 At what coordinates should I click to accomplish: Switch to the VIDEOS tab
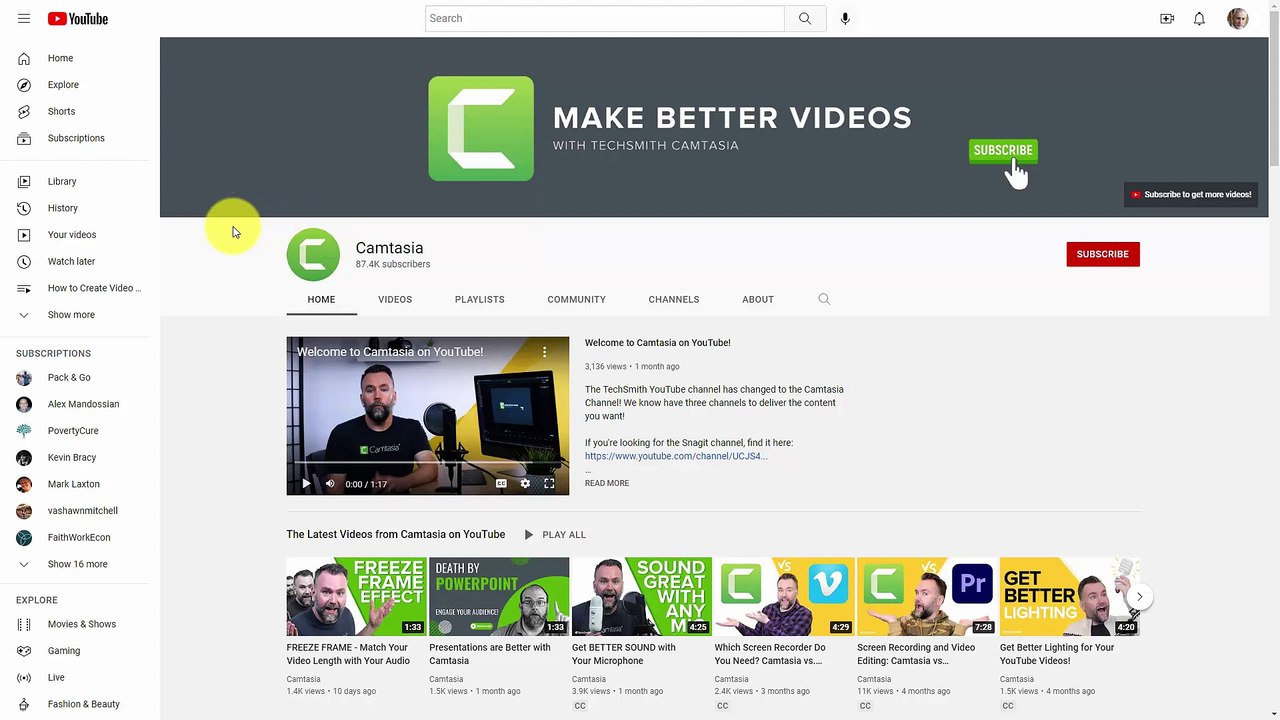click(395, 299)
